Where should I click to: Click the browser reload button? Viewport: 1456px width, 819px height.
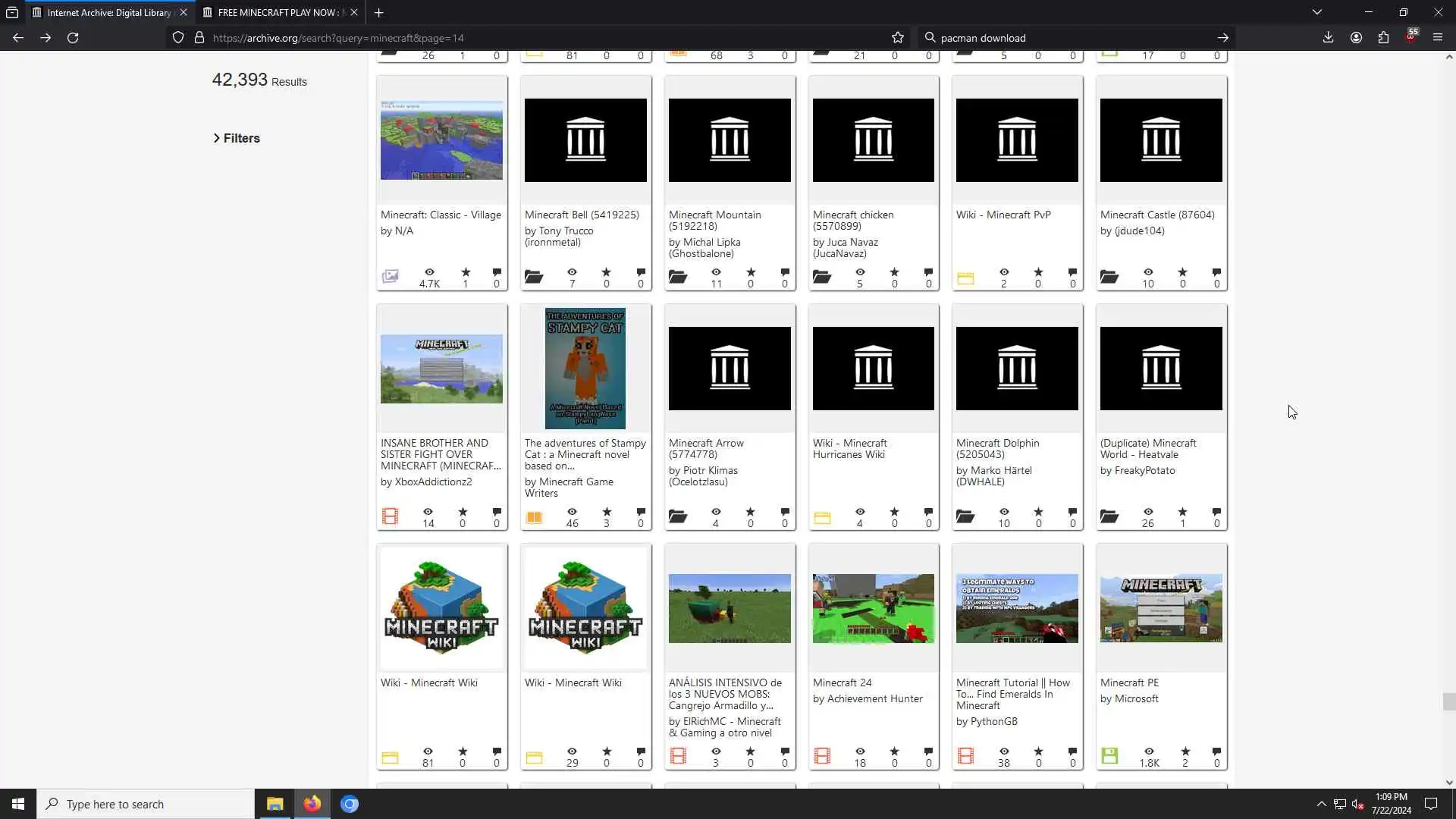pyautogui.click(x=73, y=38)
